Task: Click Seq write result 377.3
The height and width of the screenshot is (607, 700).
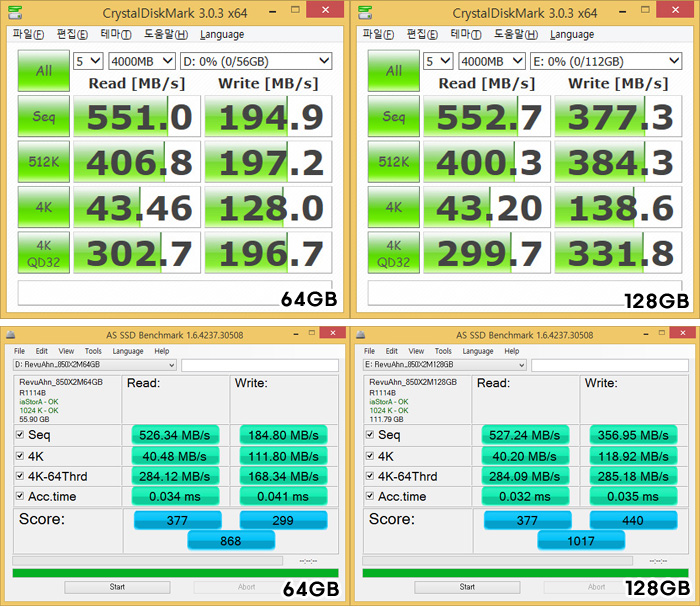Action: 618,116
